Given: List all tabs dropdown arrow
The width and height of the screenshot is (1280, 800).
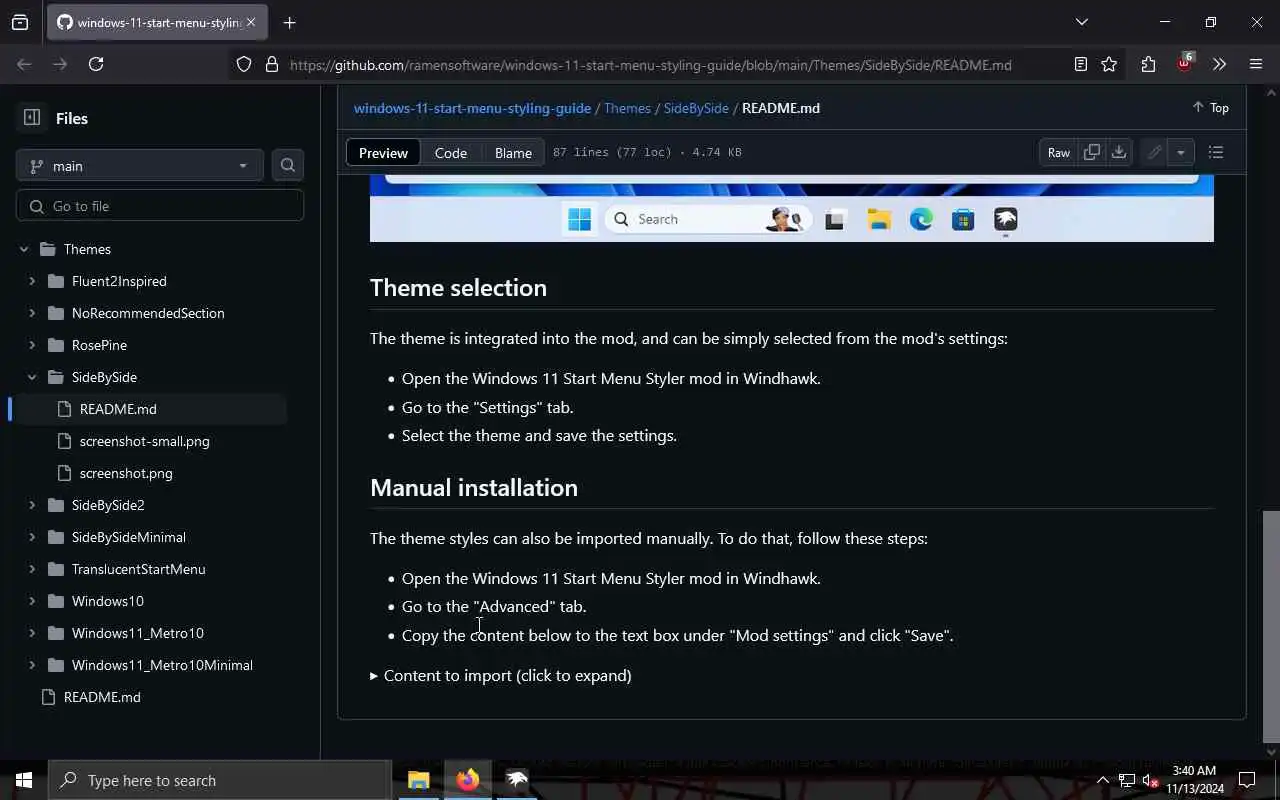Looking at the screenshot, I should click(x=1081, y=22).
